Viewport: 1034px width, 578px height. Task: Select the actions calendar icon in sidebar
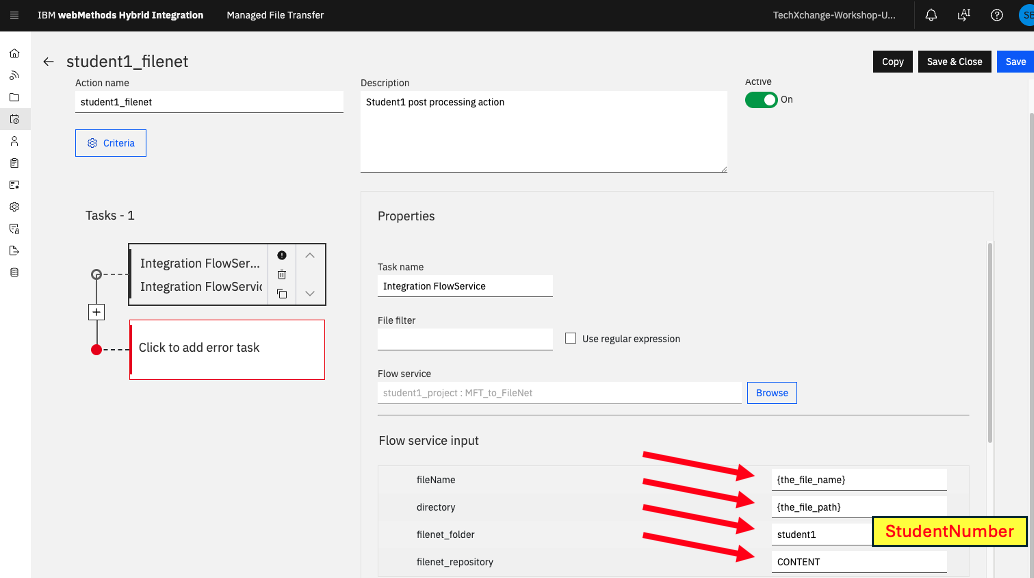(15, 119)
